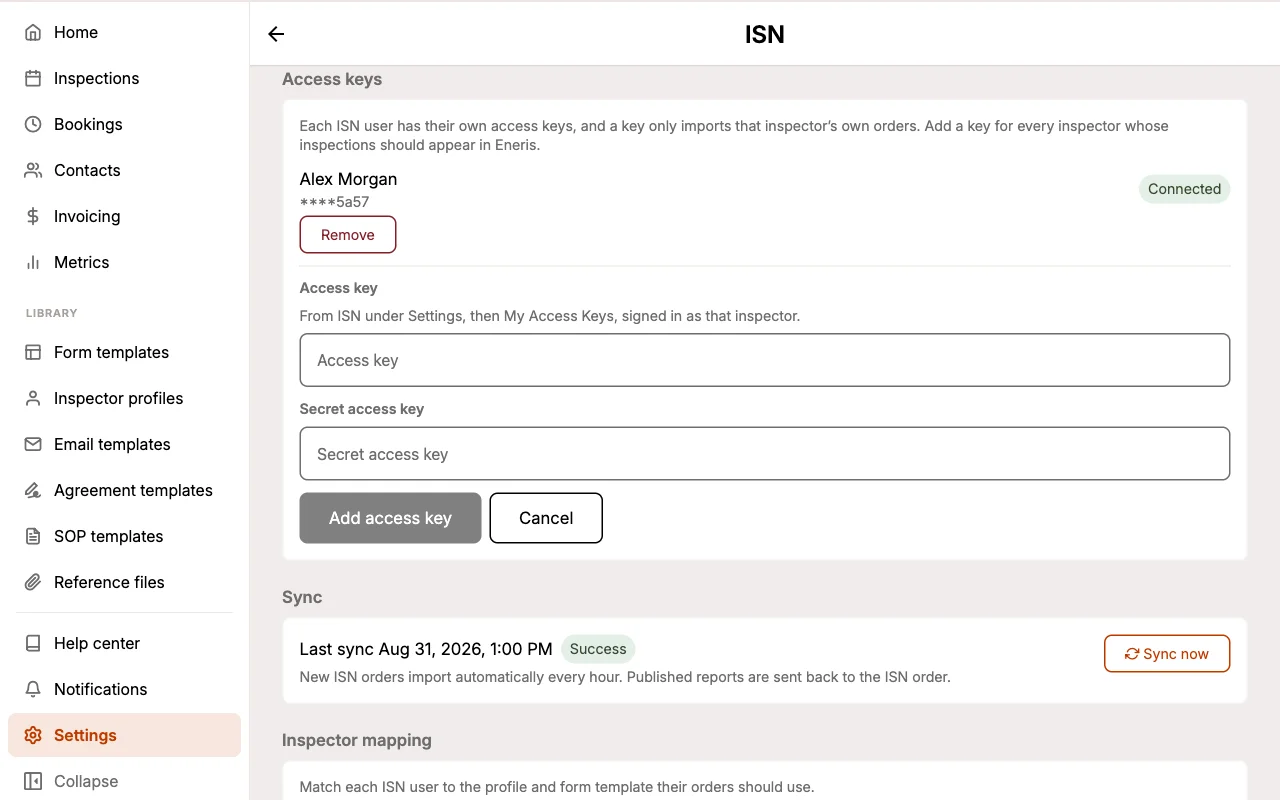The image size is (1280, 800).
Task: Click the Access keys section heading
Action: [332, 79]
